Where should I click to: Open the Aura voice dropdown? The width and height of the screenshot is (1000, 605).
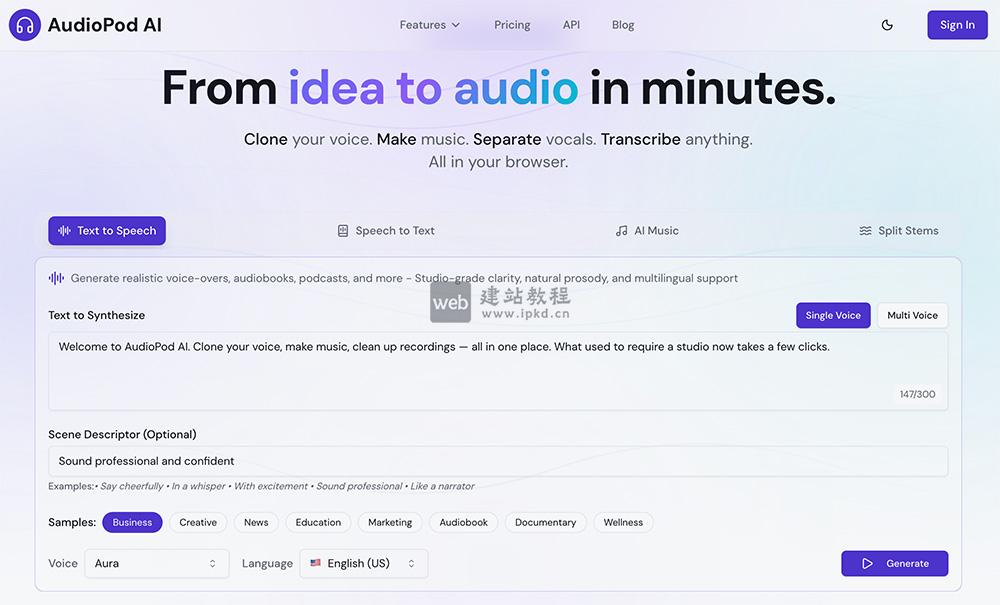[x=156, y=563]
